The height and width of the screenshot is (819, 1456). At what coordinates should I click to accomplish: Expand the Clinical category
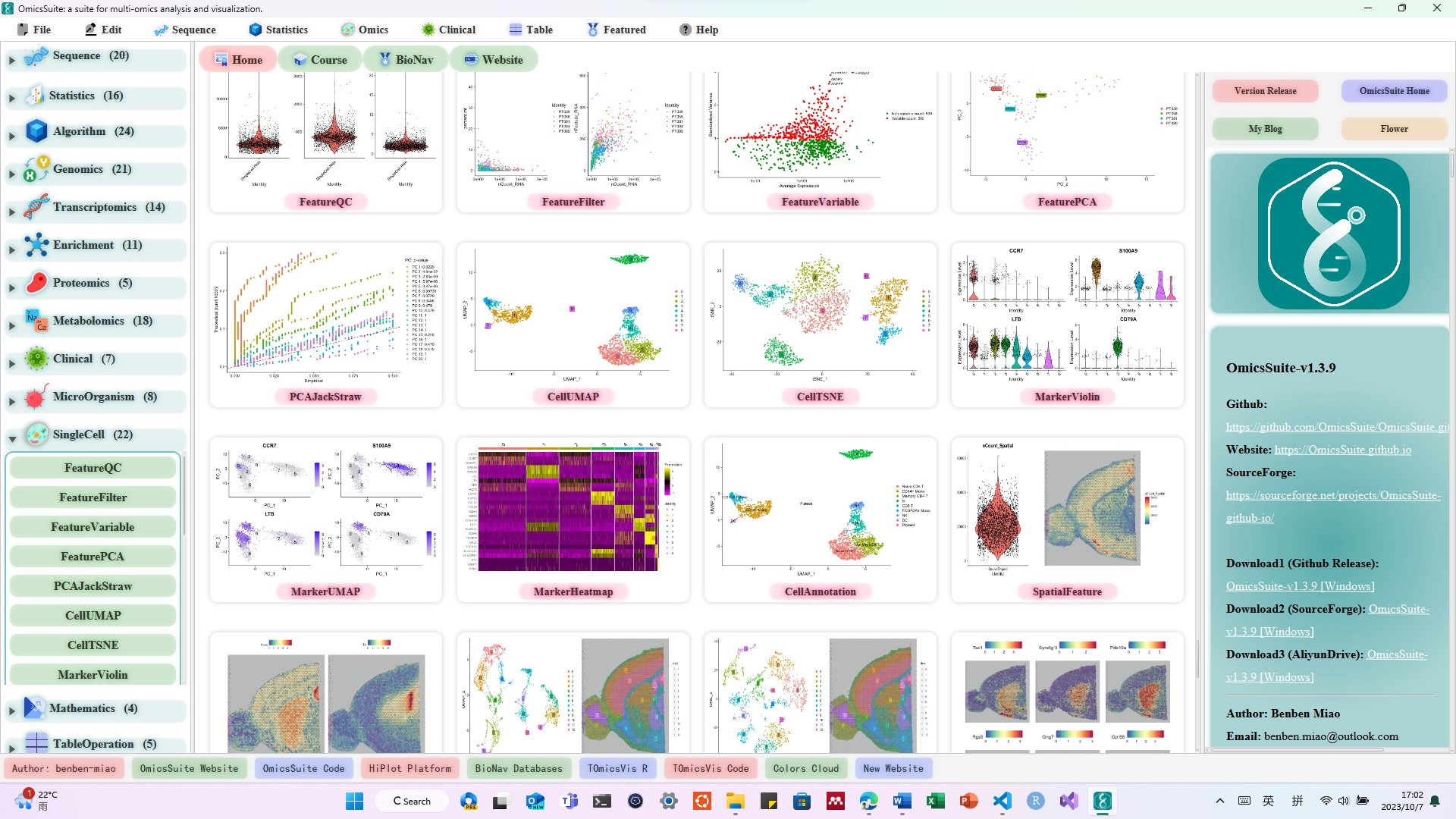11,362
